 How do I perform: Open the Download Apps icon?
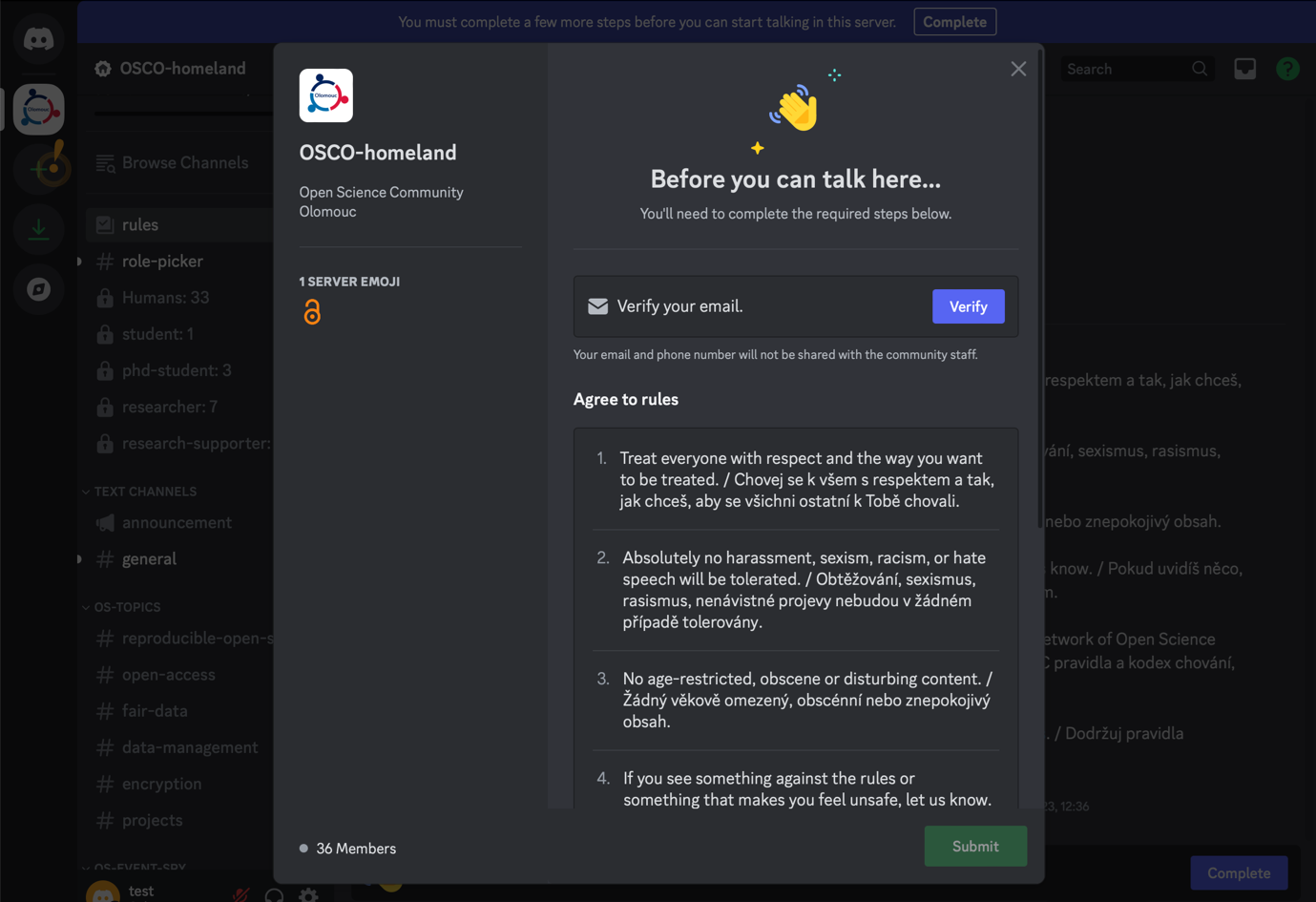point(38,229)
